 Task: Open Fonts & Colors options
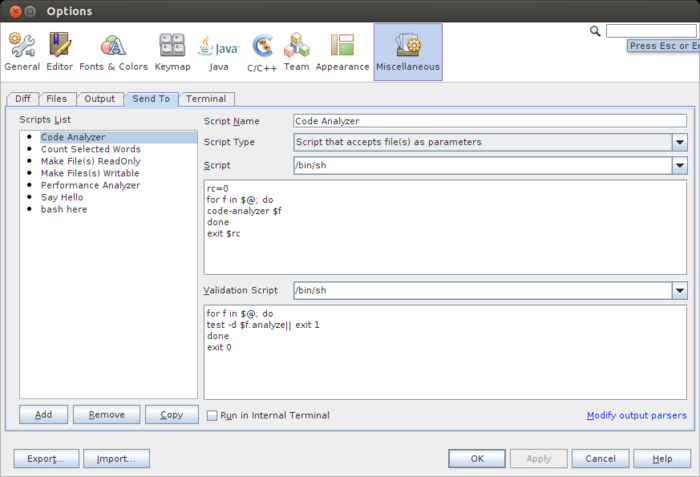click(x=113, y=52)
